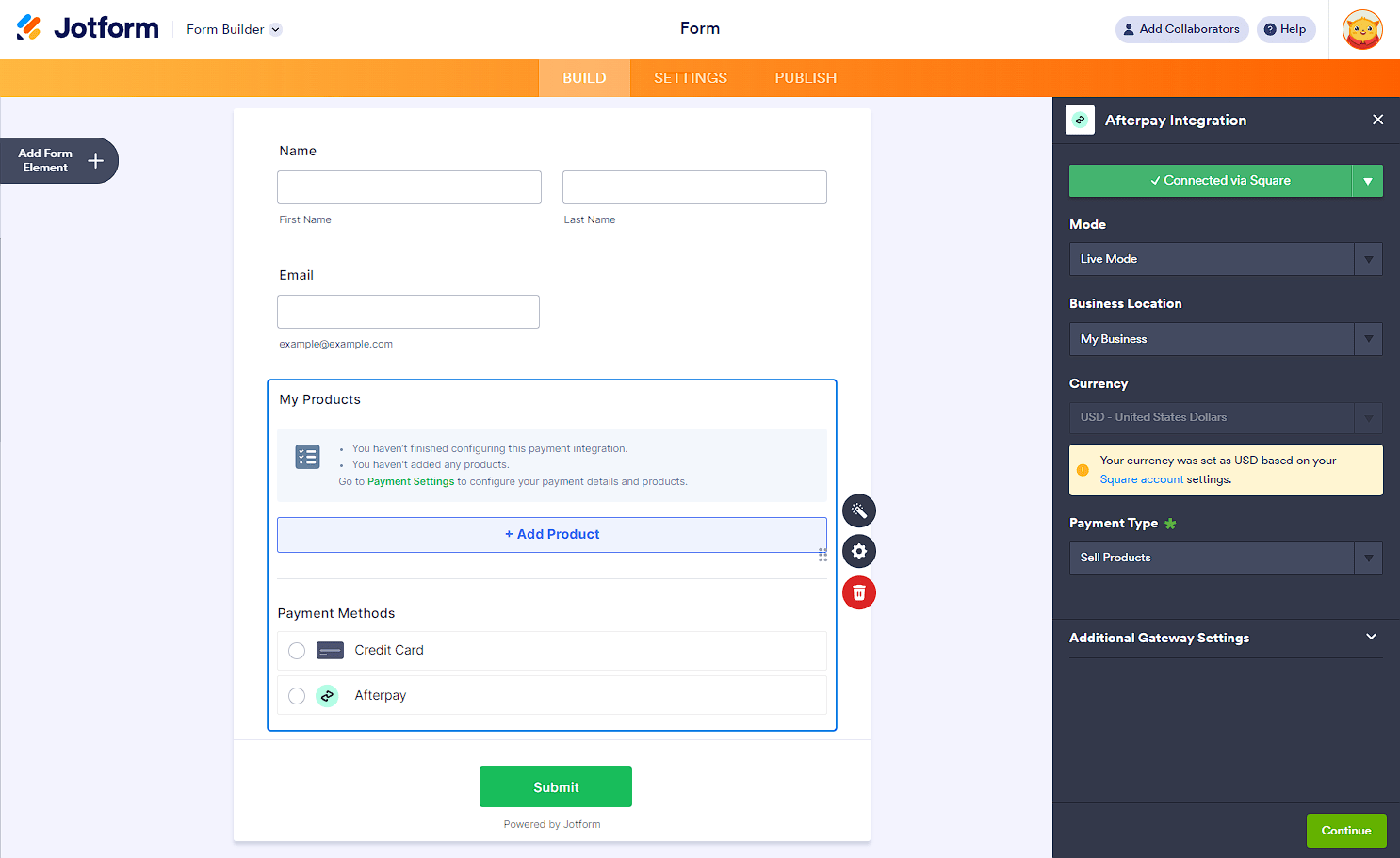
Task: Click the Last Name input field
Action: point(694,187)
